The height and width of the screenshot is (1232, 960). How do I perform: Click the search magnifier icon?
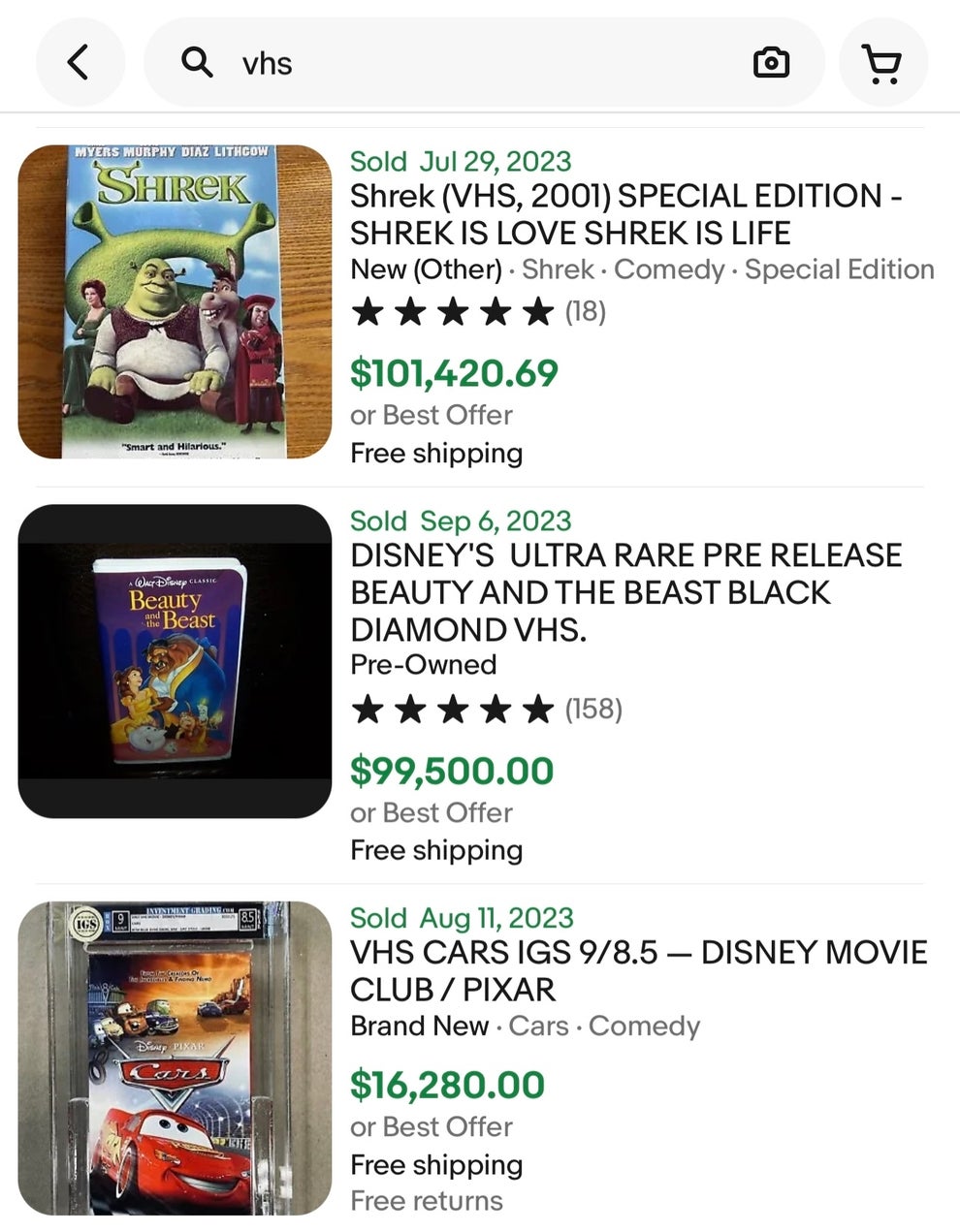click(x=198, y=63)
